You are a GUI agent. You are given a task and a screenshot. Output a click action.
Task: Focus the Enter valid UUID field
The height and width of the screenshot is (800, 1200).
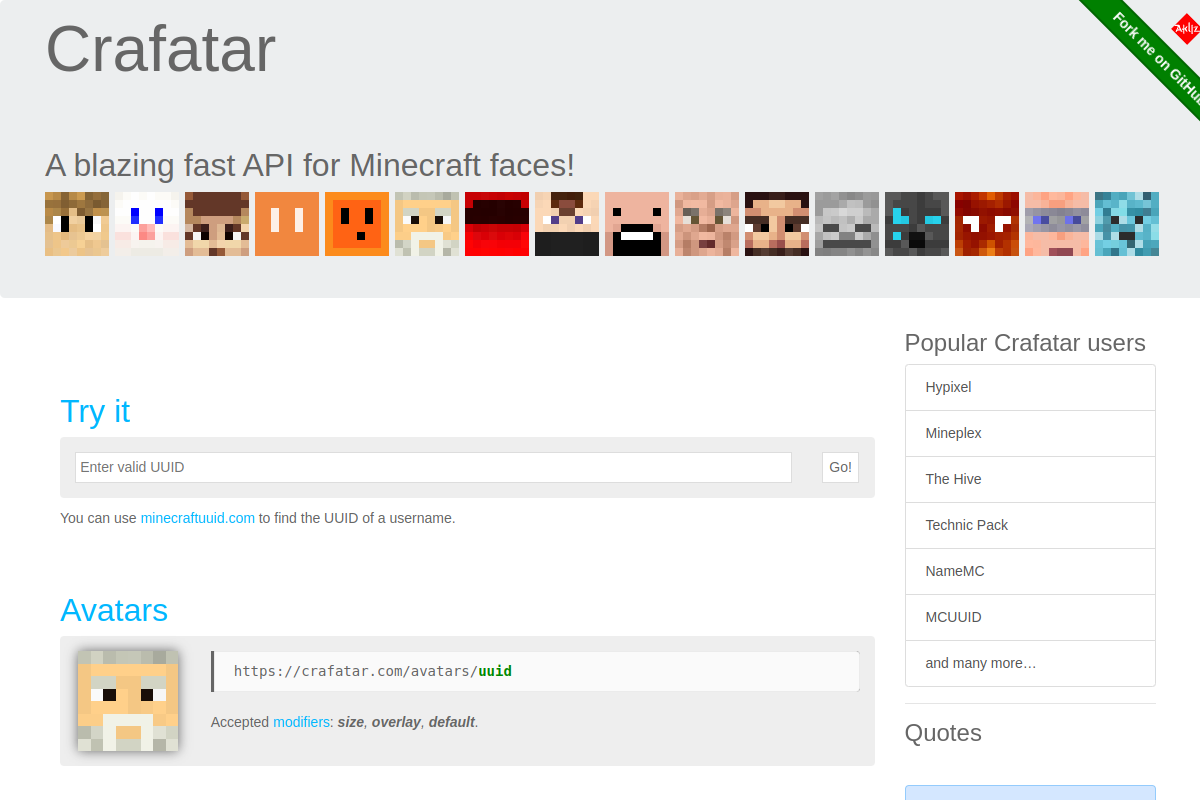pyautogui.click(x=433, y=467)
